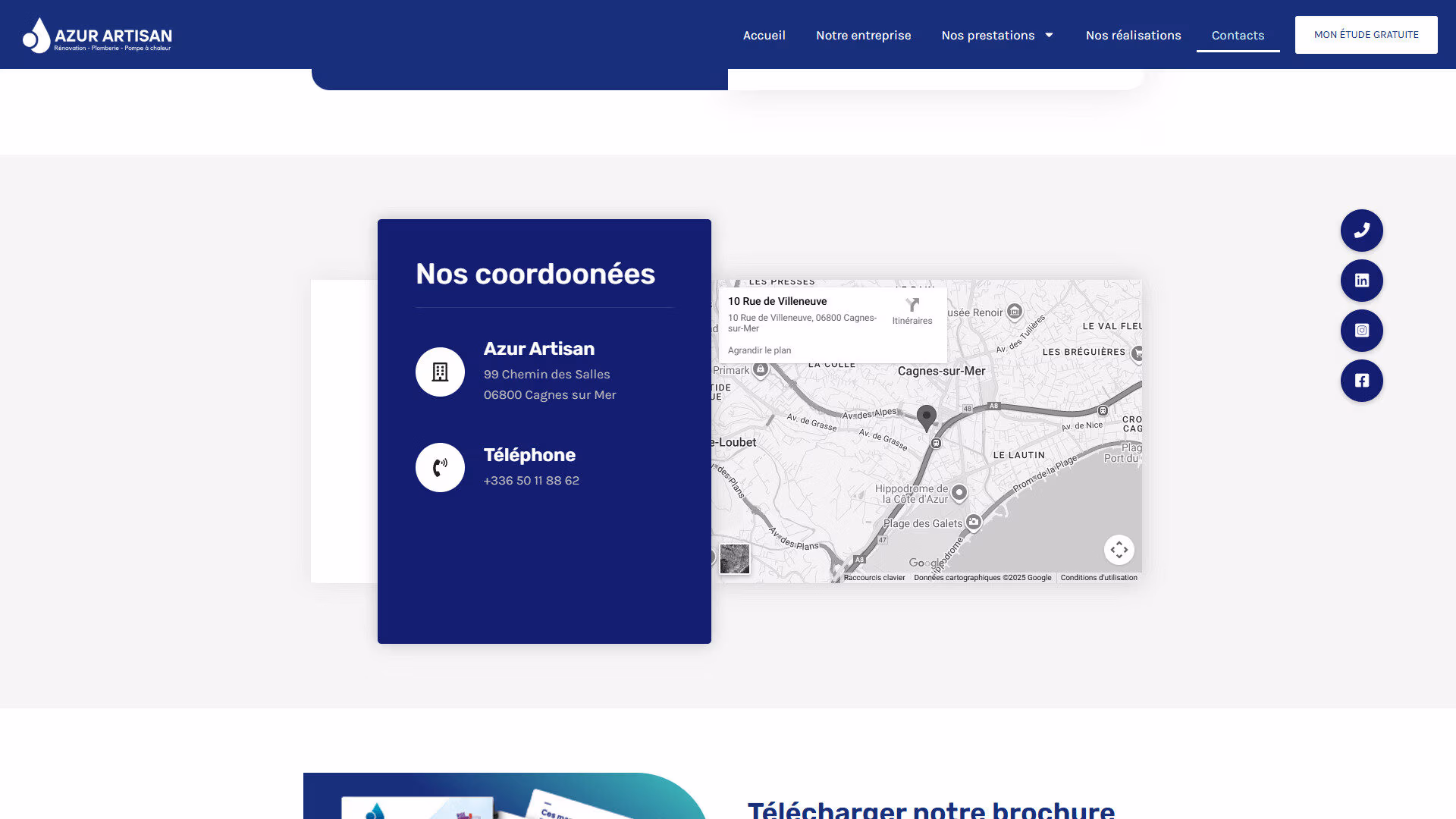Click the MON ÉTUDE GRATUITE button
This screenshot has height=819, width=1456.
(x=1366, y=35)
